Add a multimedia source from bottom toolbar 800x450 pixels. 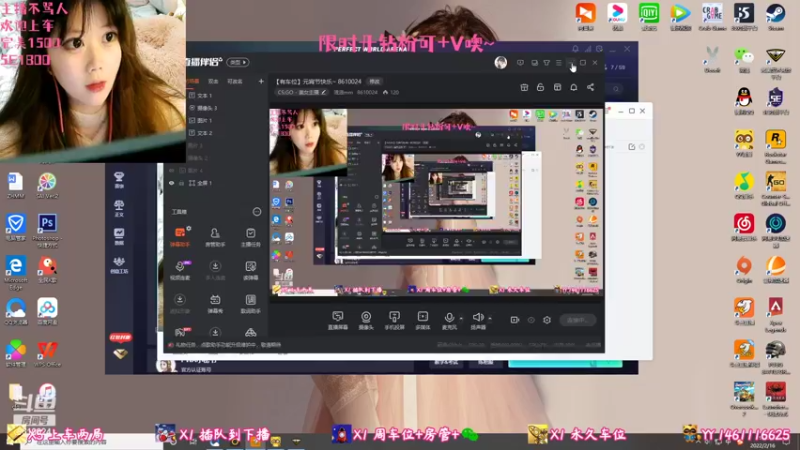click(x=423, y=320)
